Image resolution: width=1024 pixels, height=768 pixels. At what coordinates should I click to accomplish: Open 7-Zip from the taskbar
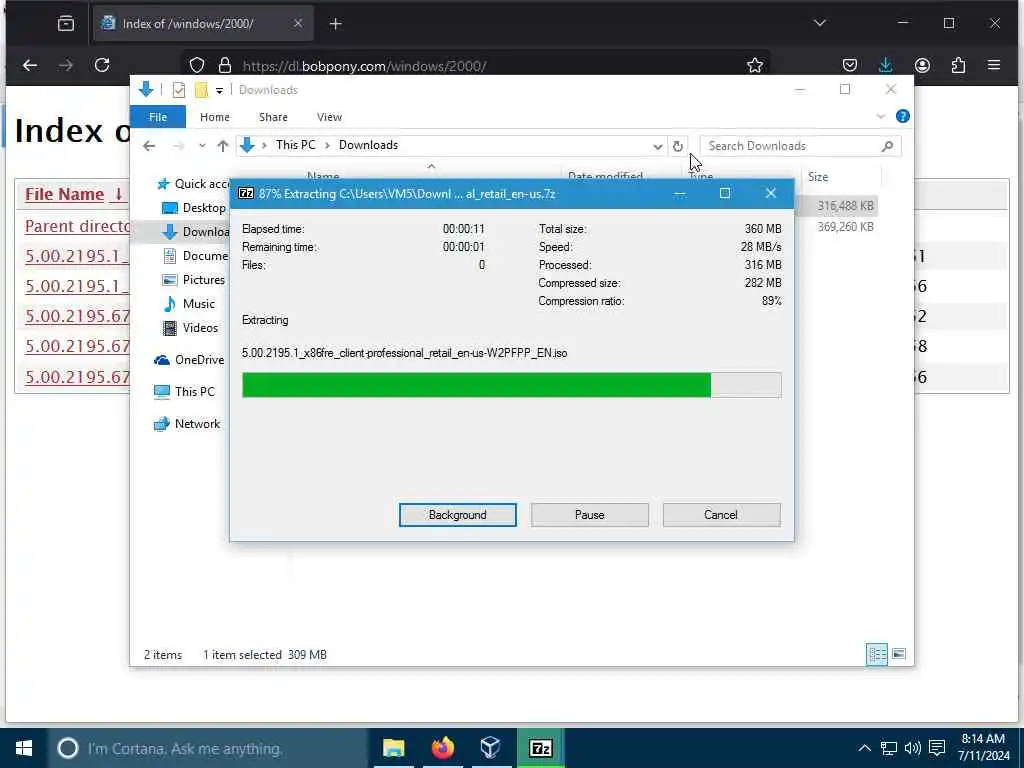point(541,748)
